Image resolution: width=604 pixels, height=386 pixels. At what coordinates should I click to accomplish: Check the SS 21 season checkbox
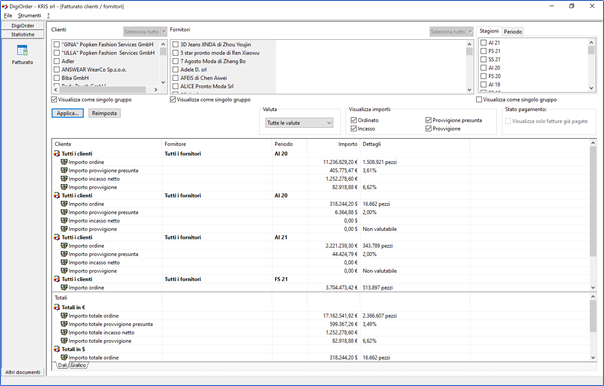tap(483, 59)
